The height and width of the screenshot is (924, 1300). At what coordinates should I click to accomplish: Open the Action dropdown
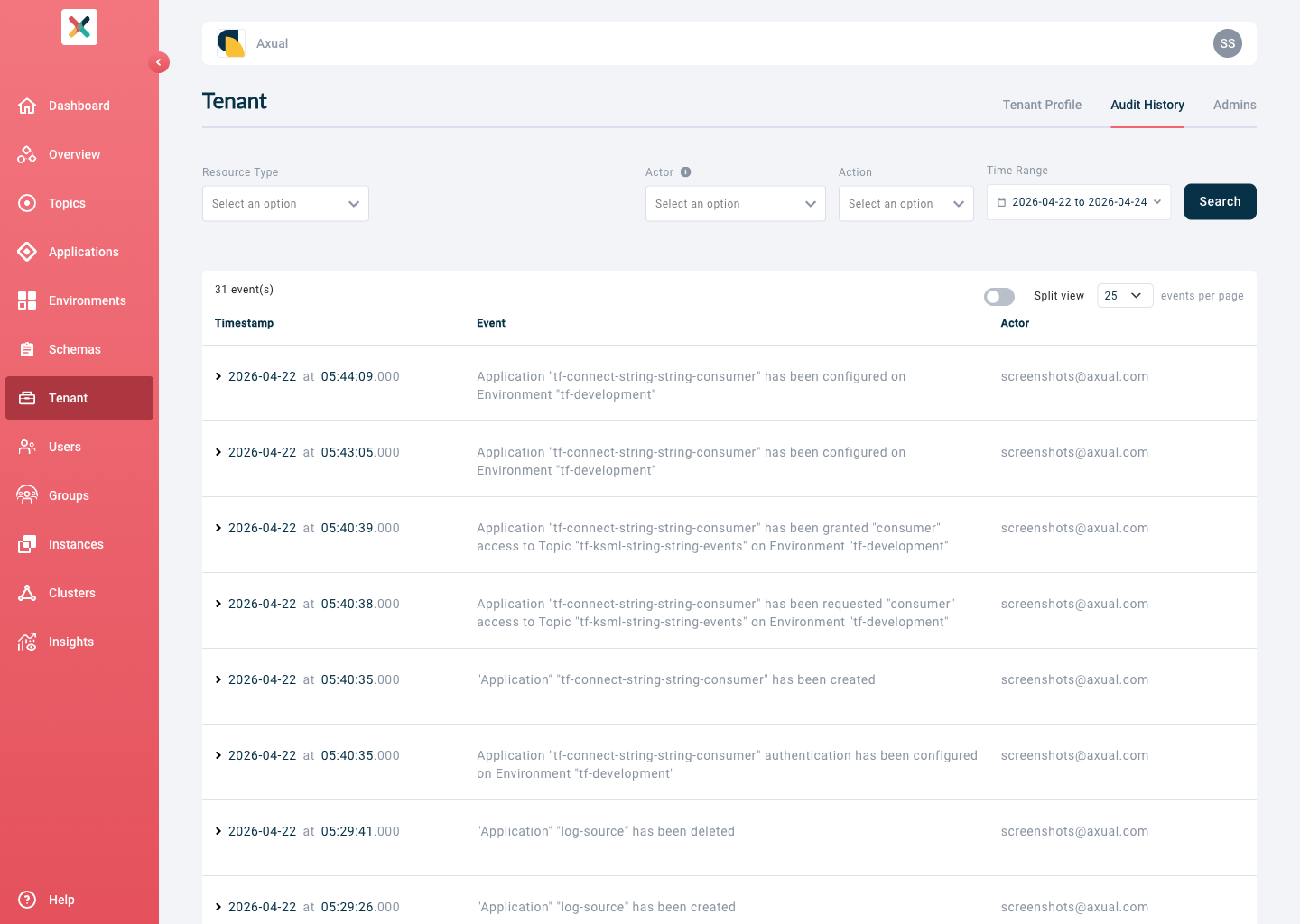click(906, 204)
